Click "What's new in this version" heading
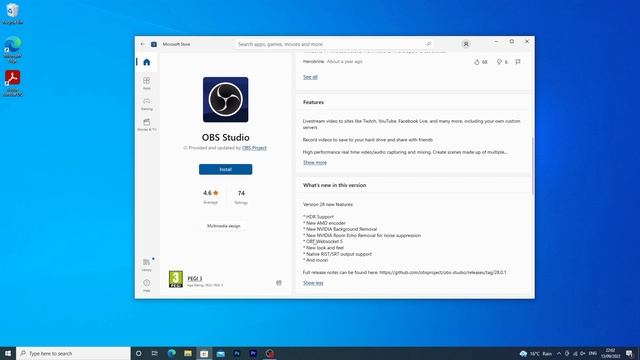Viewport: 640px width, 360px height. [334, 185]
